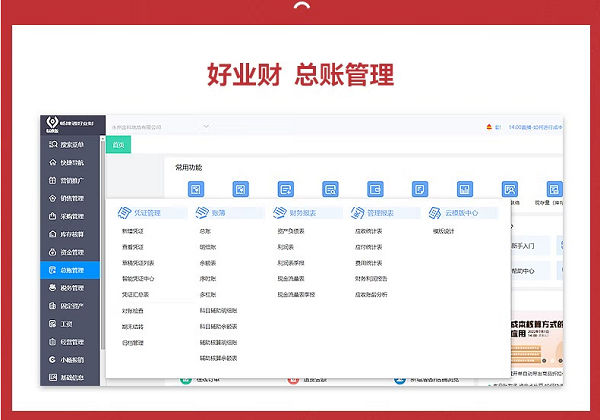The width and height of the screenshot is (600, 420).
Task: Select highlighted 总账管理 sidebar item
Action: click(x=70, y=270)
